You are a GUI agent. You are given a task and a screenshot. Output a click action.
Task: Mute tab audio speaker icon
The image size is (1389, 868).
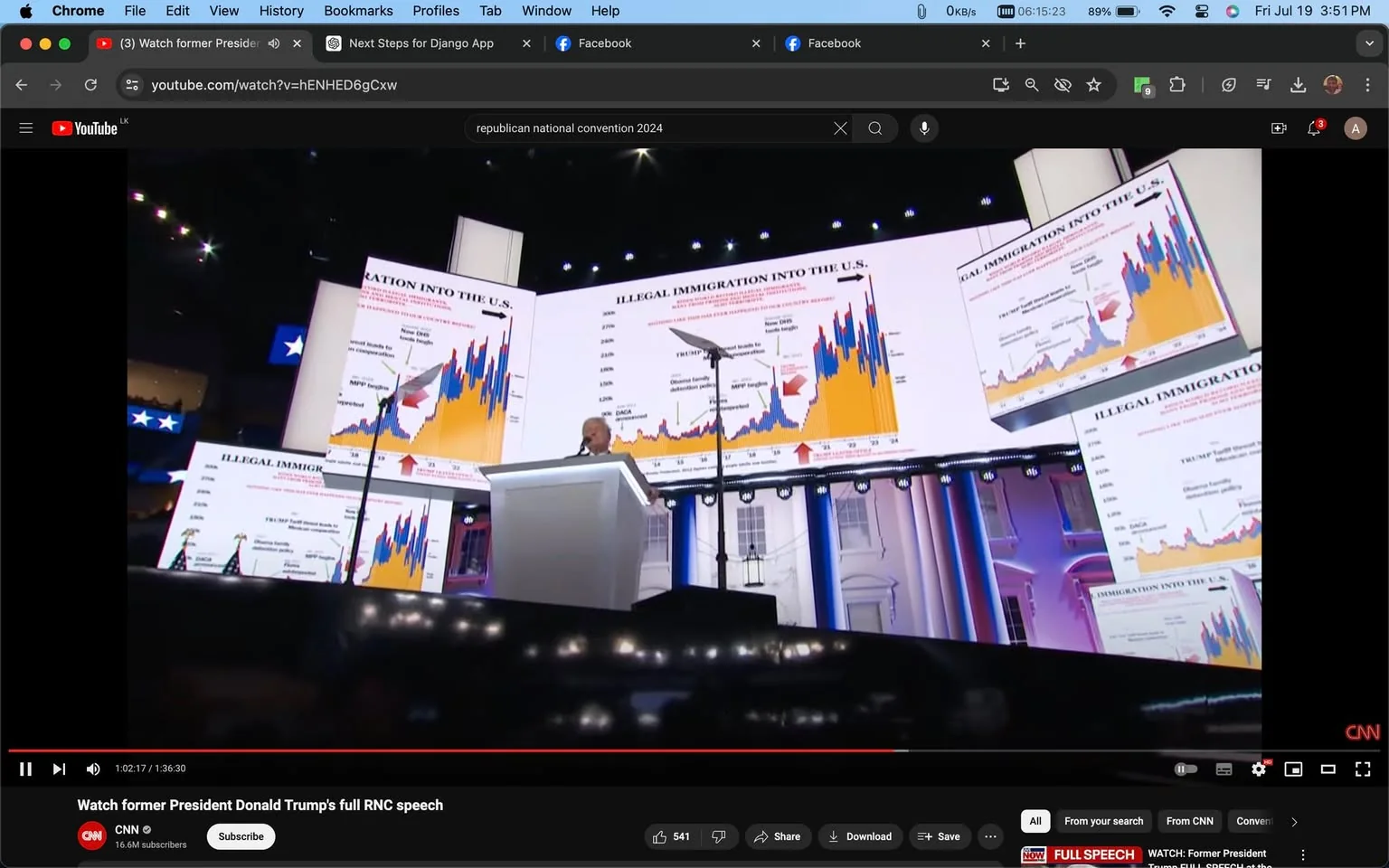pos(274,43)
